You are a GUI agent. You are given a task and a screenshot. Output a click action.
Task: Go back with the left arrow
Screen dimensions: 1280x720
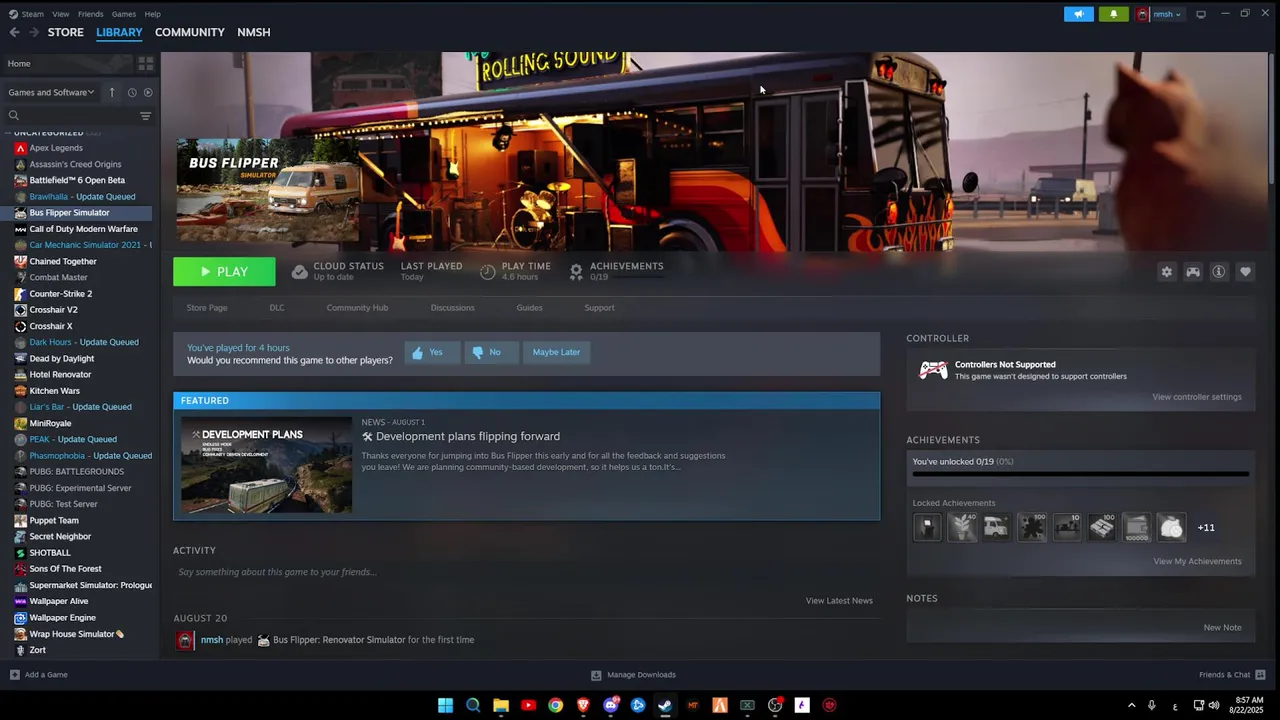[14, 32]
